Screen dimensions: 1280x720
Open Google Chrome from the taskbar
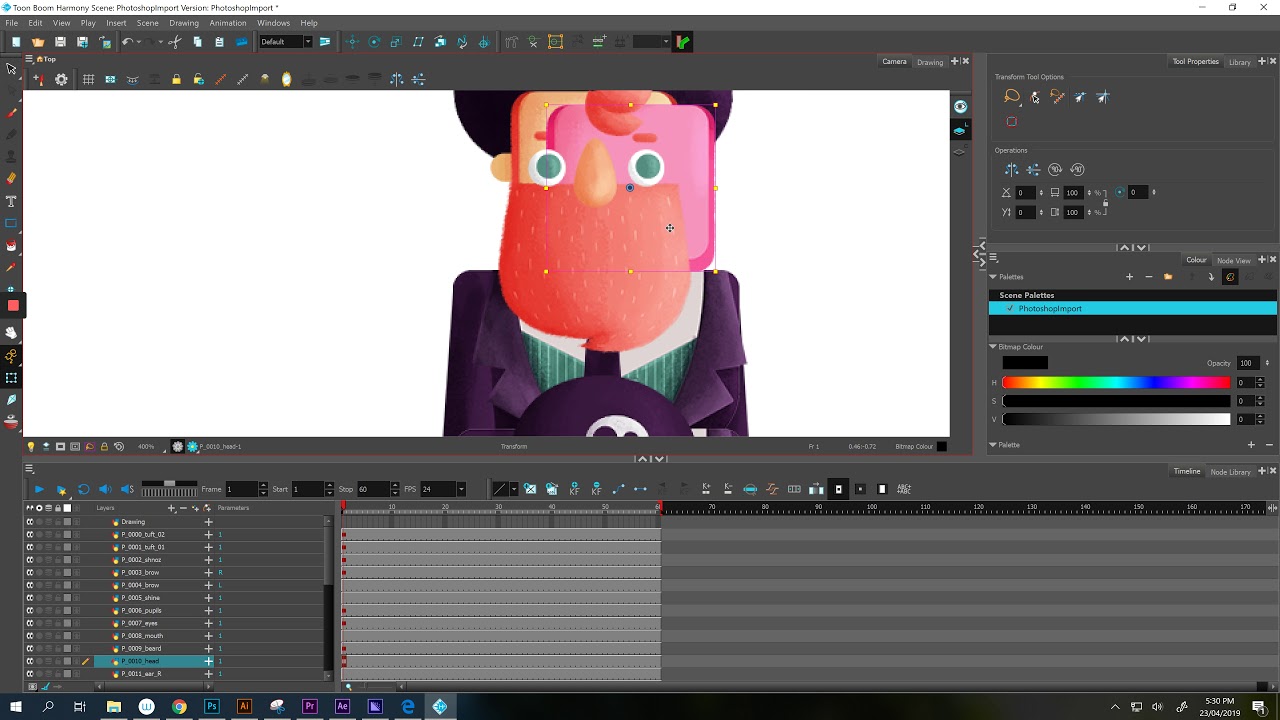(179, 706)
